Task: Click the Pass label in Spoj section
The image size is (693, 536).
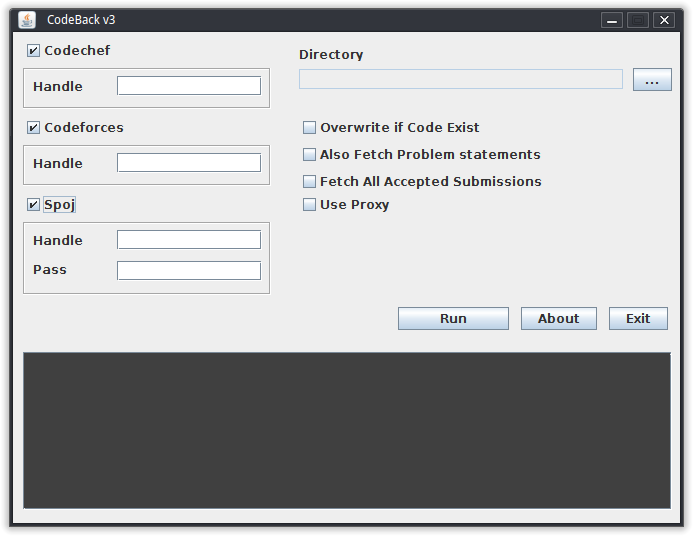Action: (50, 270)
